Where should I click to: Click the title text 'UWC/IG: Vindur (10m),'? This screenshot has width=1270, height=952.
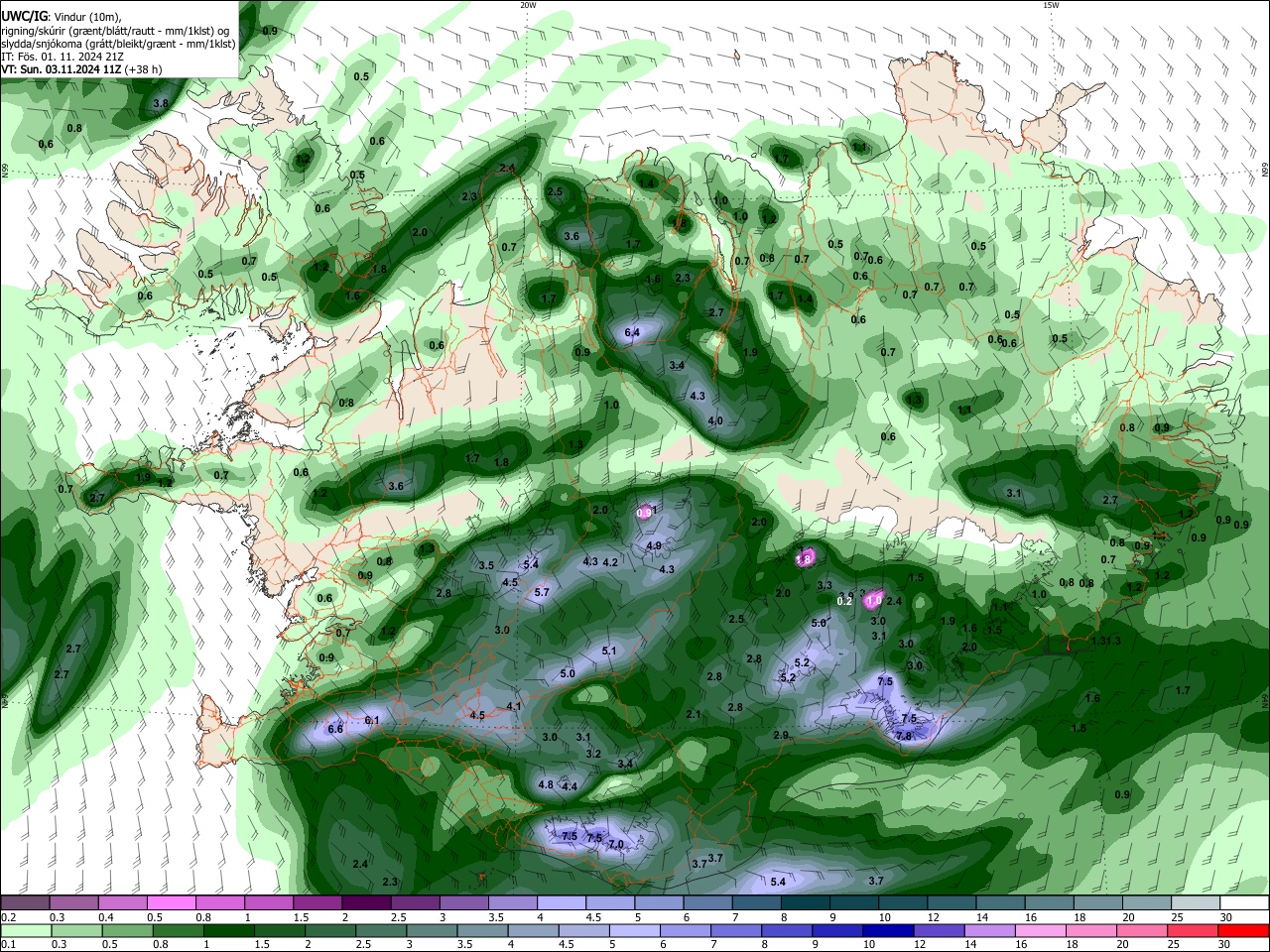[61, 17]
